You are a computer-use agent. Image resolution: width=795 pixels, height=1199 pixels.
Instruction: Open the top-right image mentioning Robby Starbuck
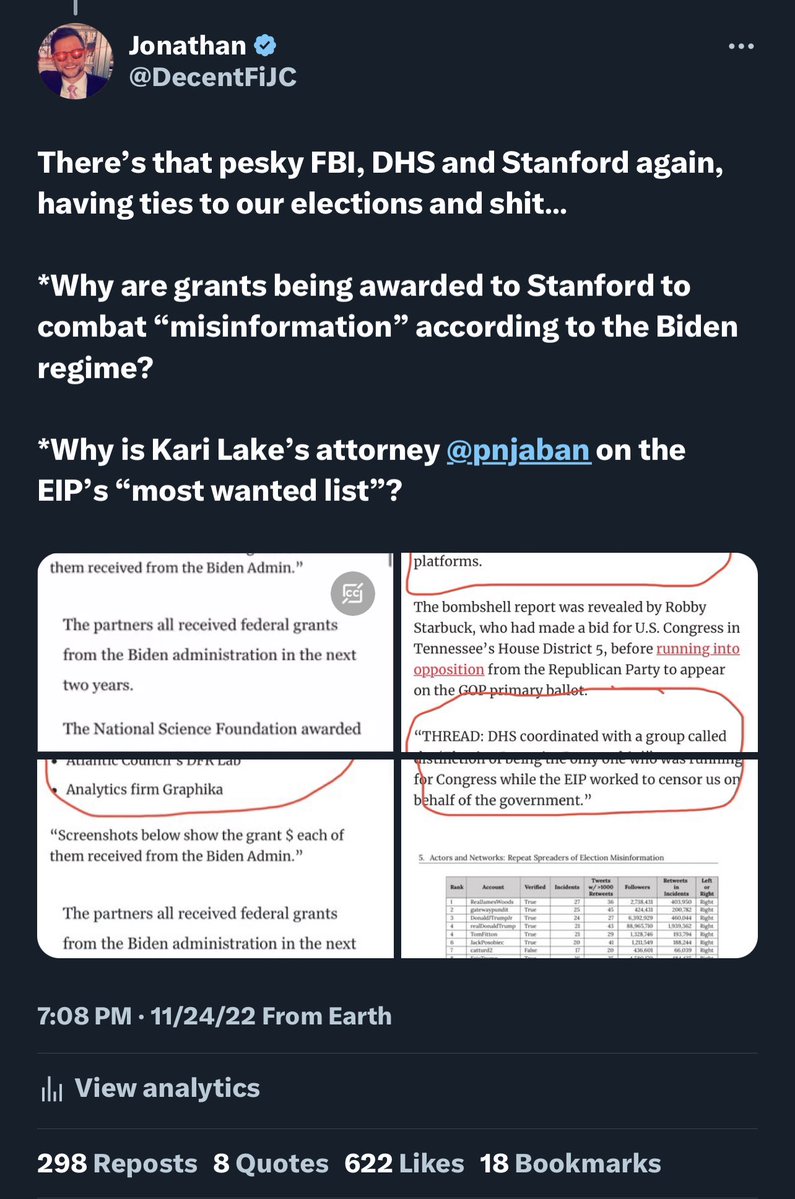click(x=579, y=652)
